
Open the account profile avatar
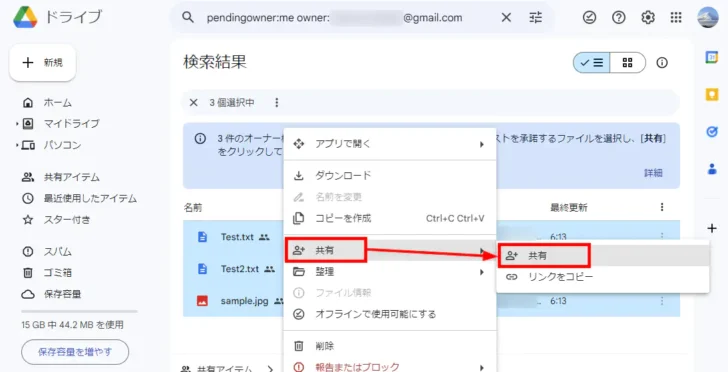pos(708,18)
